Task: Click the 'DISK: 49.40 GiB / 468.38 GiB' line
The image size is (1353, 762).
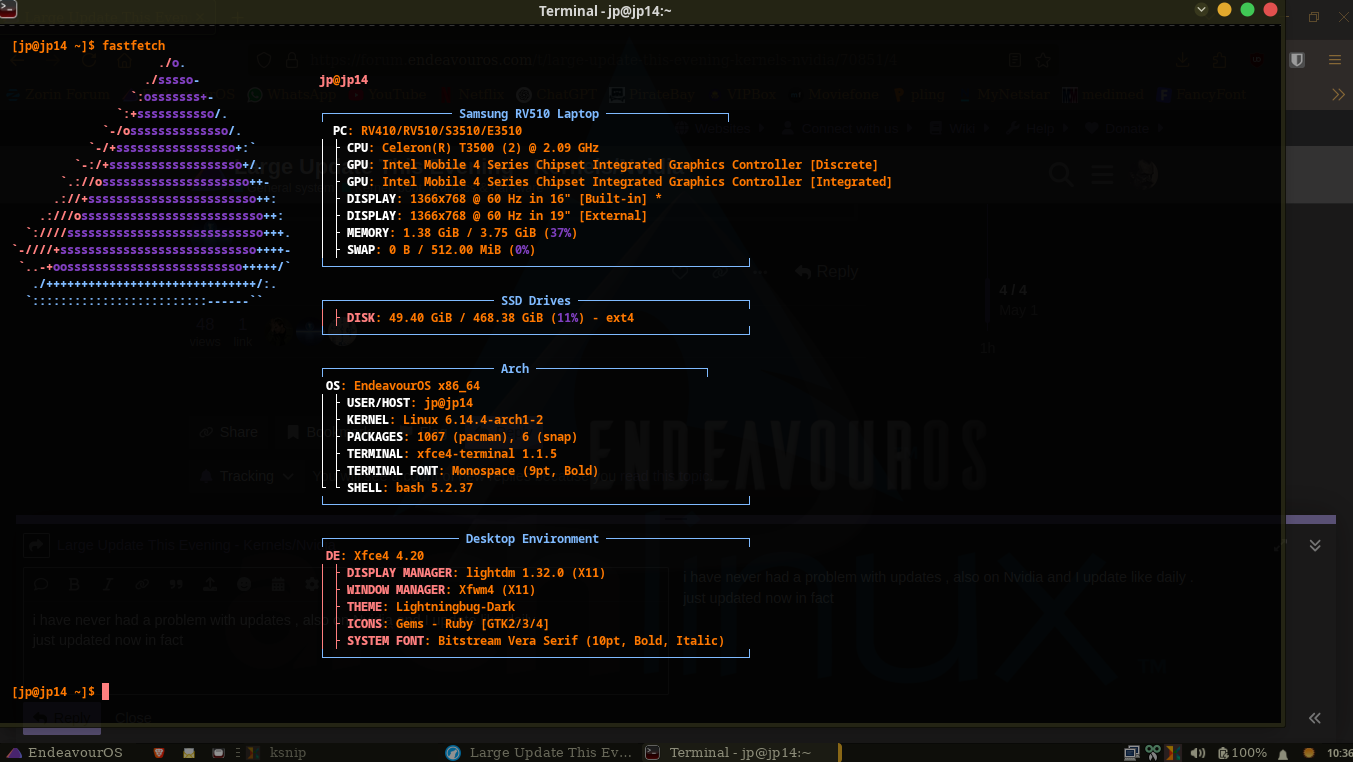Action: point(490,318)
